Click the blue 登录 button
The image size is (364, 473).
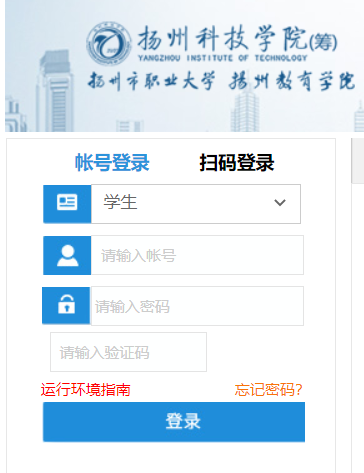(x=174, y=422)
